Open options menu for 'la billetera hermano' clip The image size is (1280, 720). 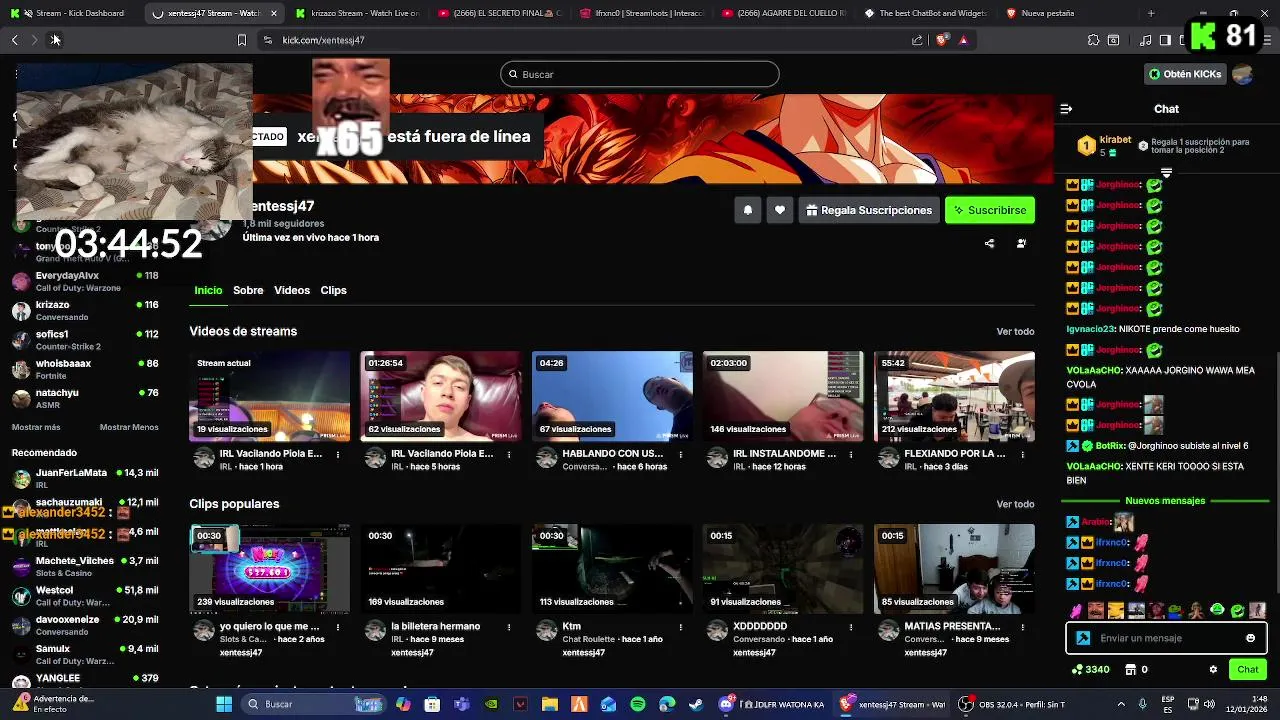[509, 627]
